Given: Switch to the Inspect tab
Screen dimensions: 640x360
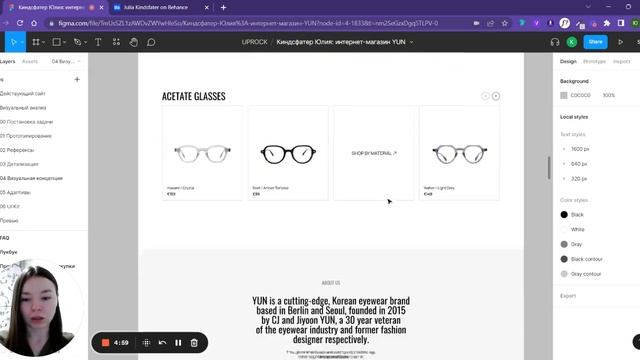Looking at the screenshot, I should [x=622, y=61].
